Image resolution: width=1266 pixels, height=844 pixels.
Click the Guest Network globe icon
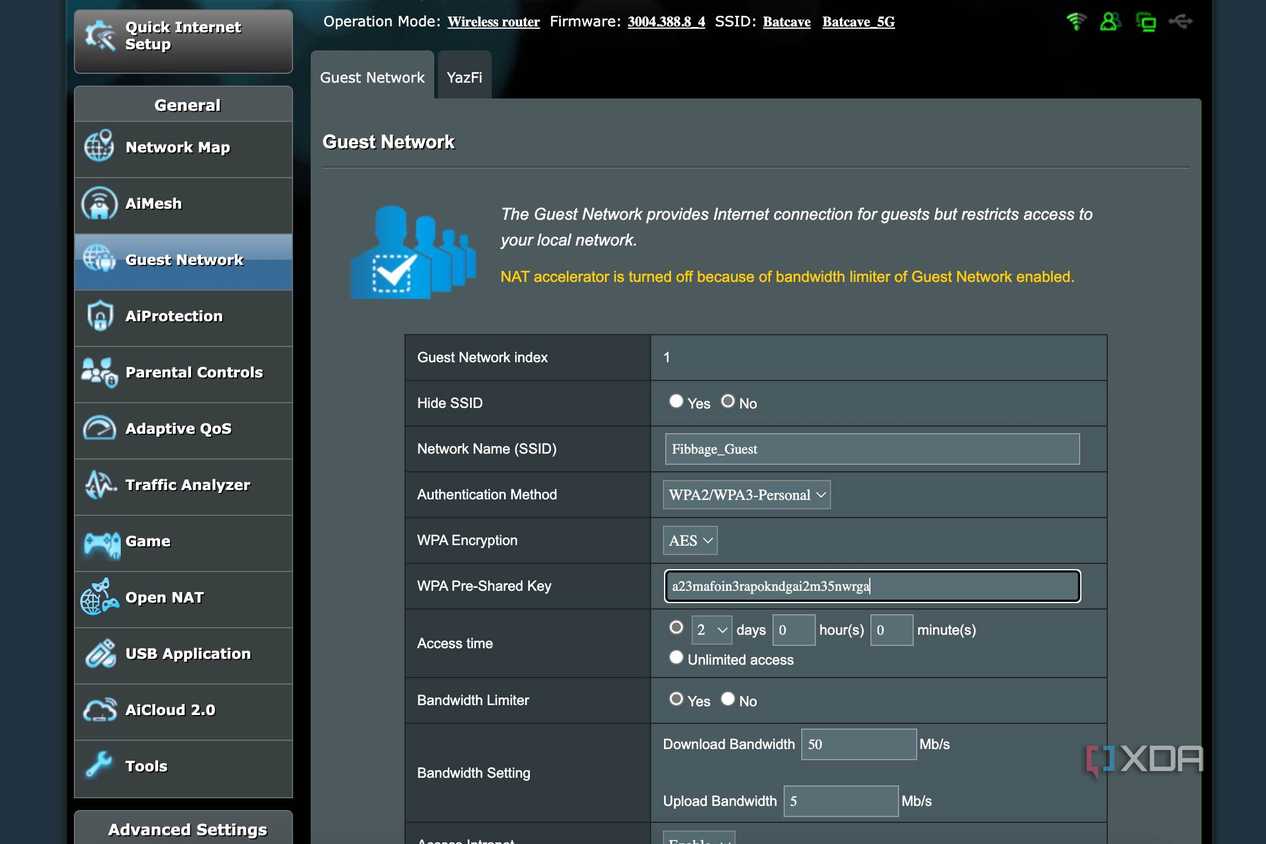coord(99,259)
